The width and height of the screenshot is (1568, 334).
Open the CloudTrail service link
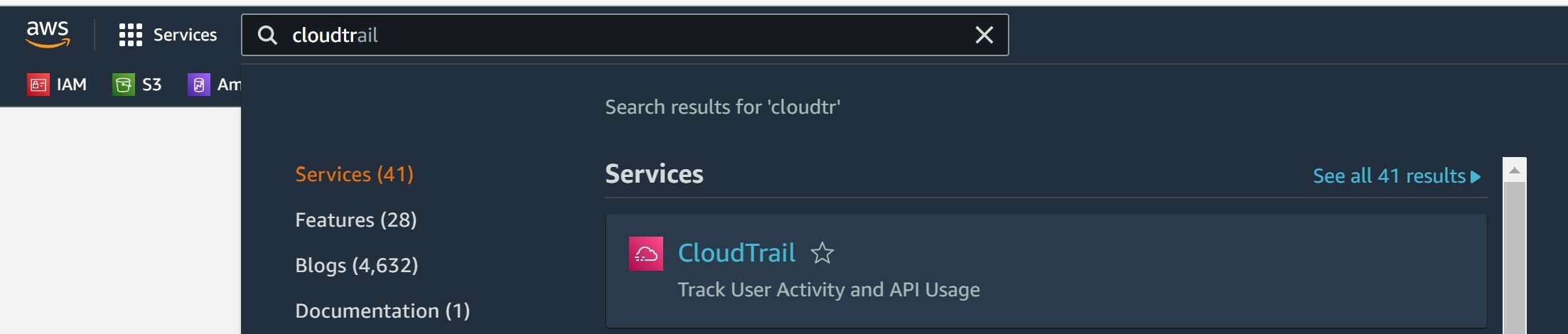(x=736, y=253)
